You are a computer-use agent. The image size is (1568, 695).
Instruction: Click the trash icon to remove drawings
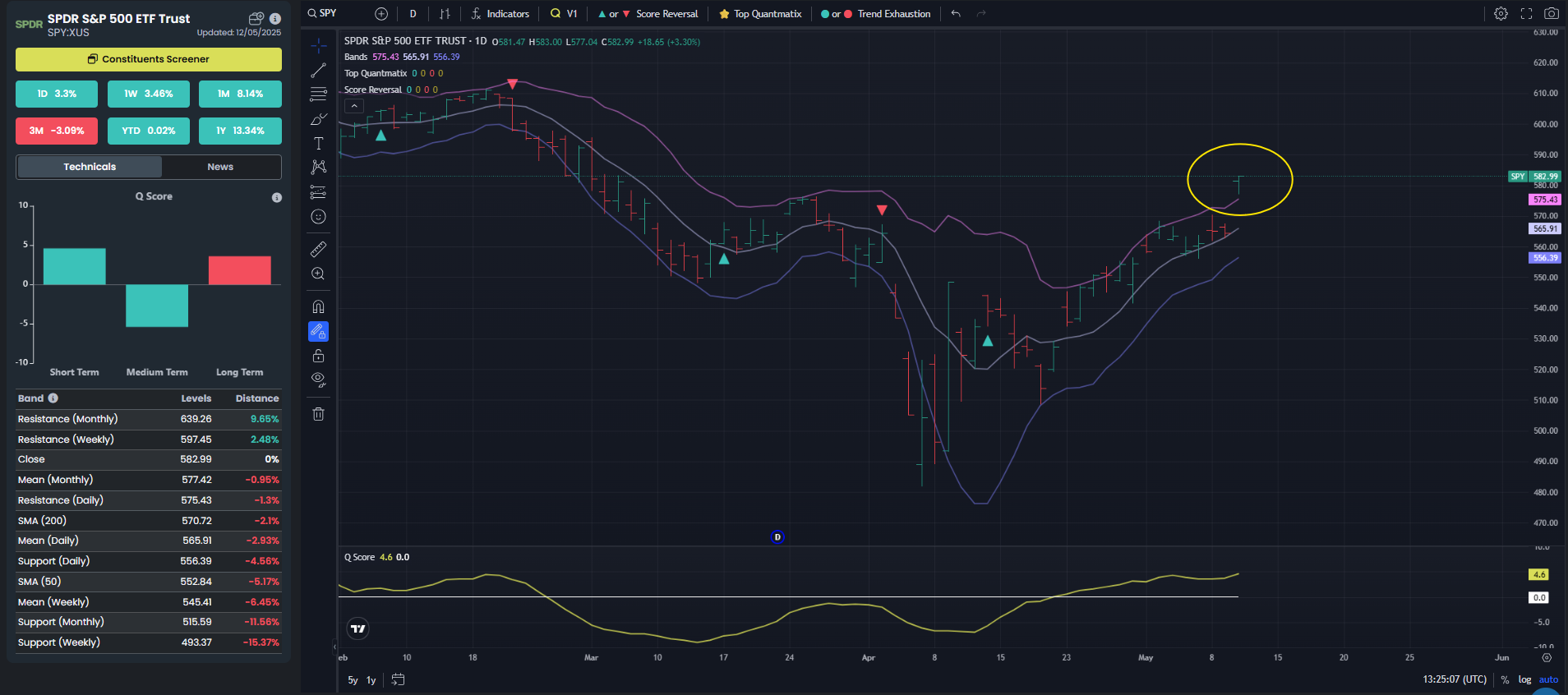[318, 414]
